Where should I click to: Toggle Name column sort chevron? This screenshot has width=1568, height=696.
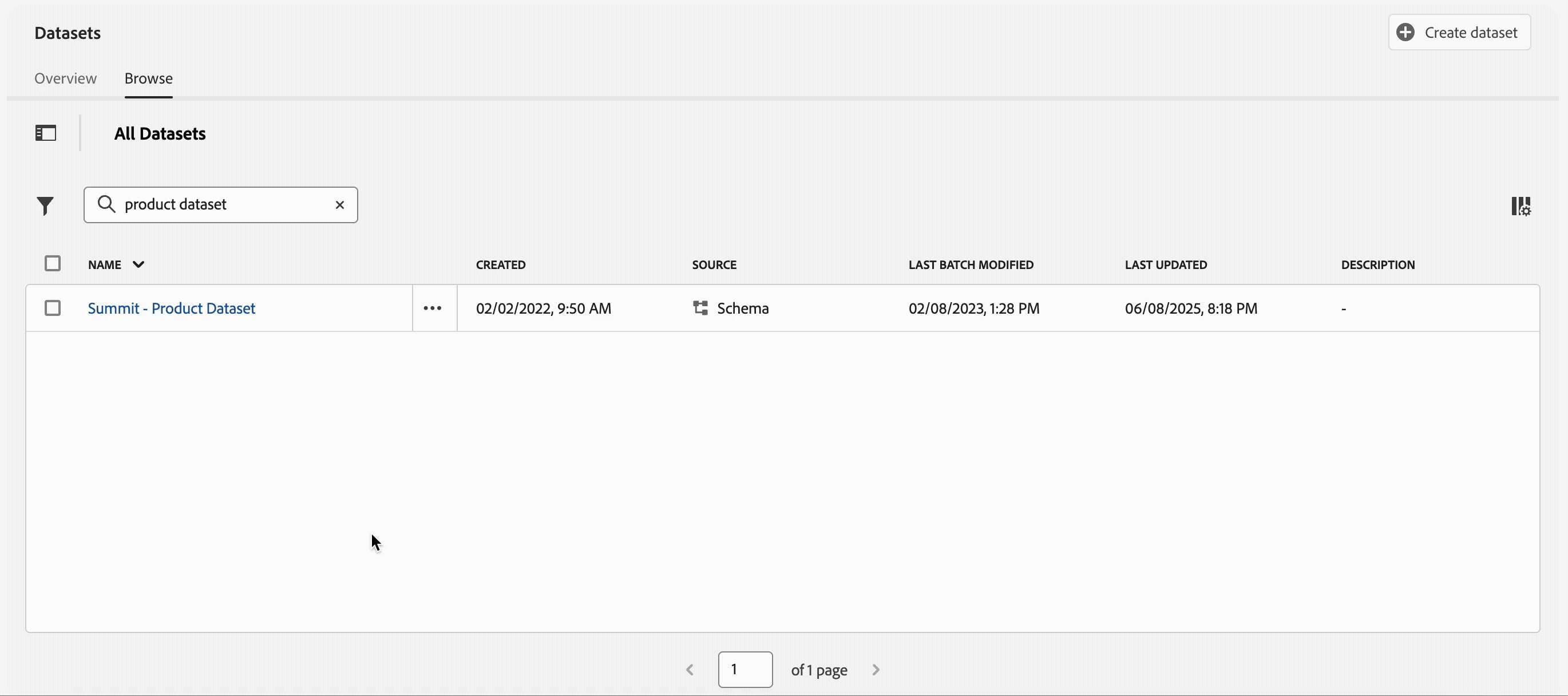(x=138, y=264)
